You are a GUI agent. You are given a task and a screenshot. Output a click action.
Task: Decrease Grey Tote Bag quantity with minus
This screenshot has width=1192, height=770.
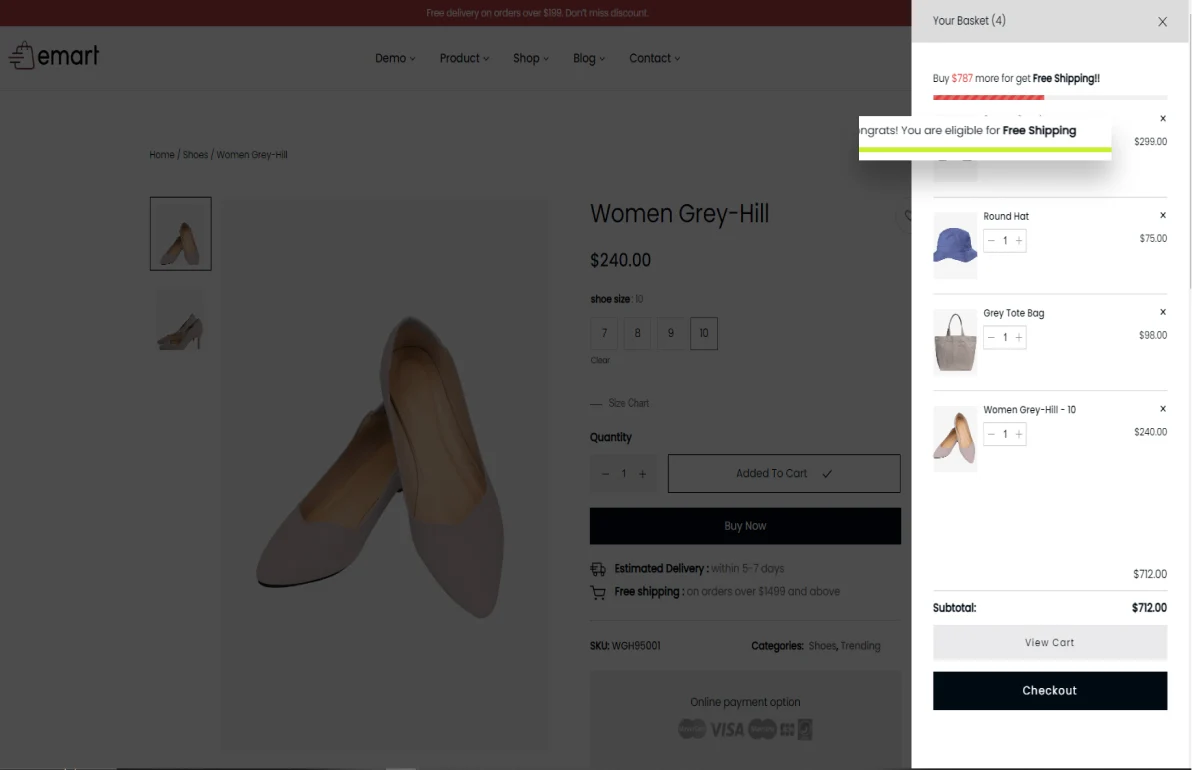point(991,338)
